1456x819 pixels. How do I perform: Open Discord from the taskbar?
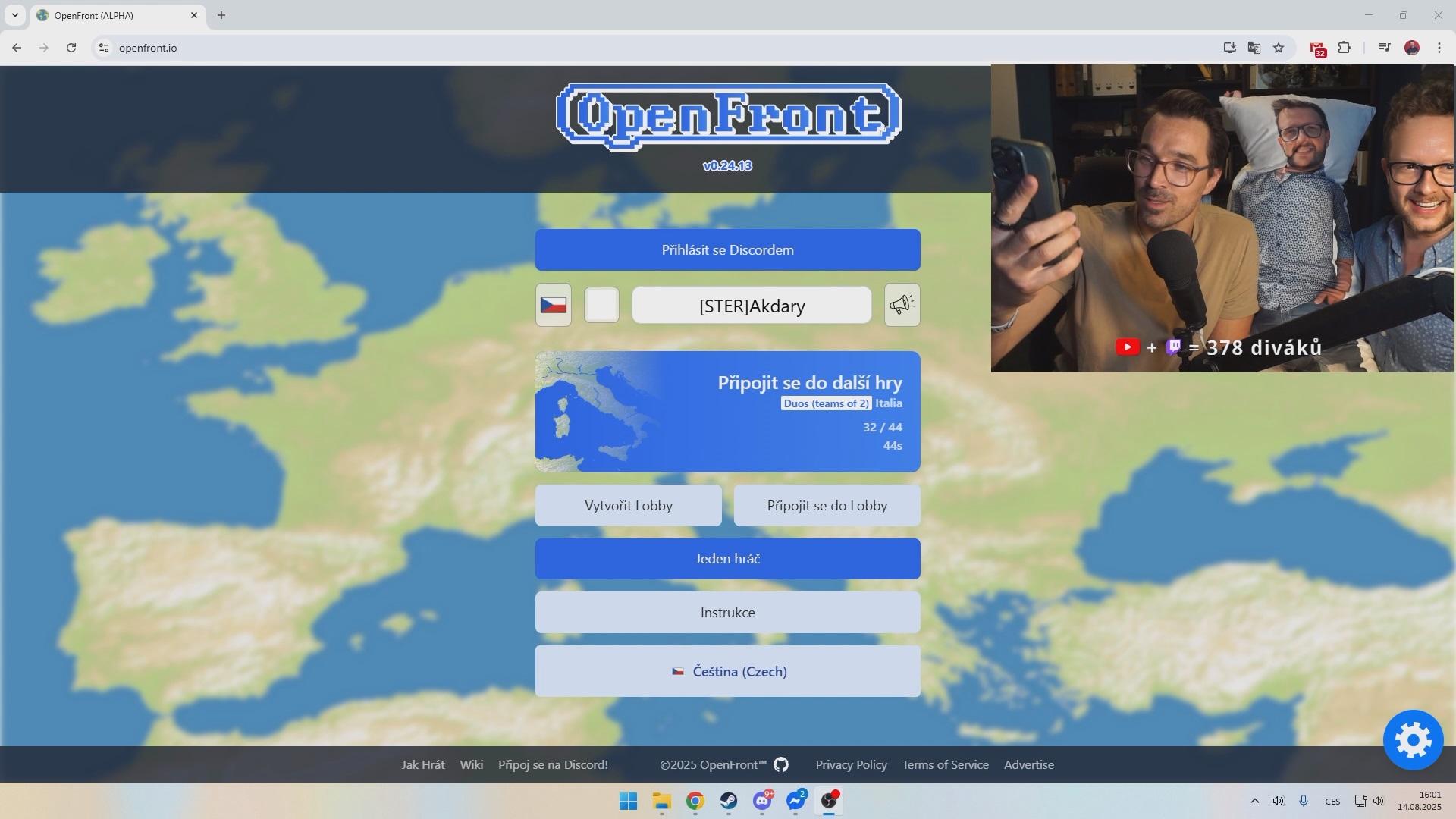click(x=762, y=801)
